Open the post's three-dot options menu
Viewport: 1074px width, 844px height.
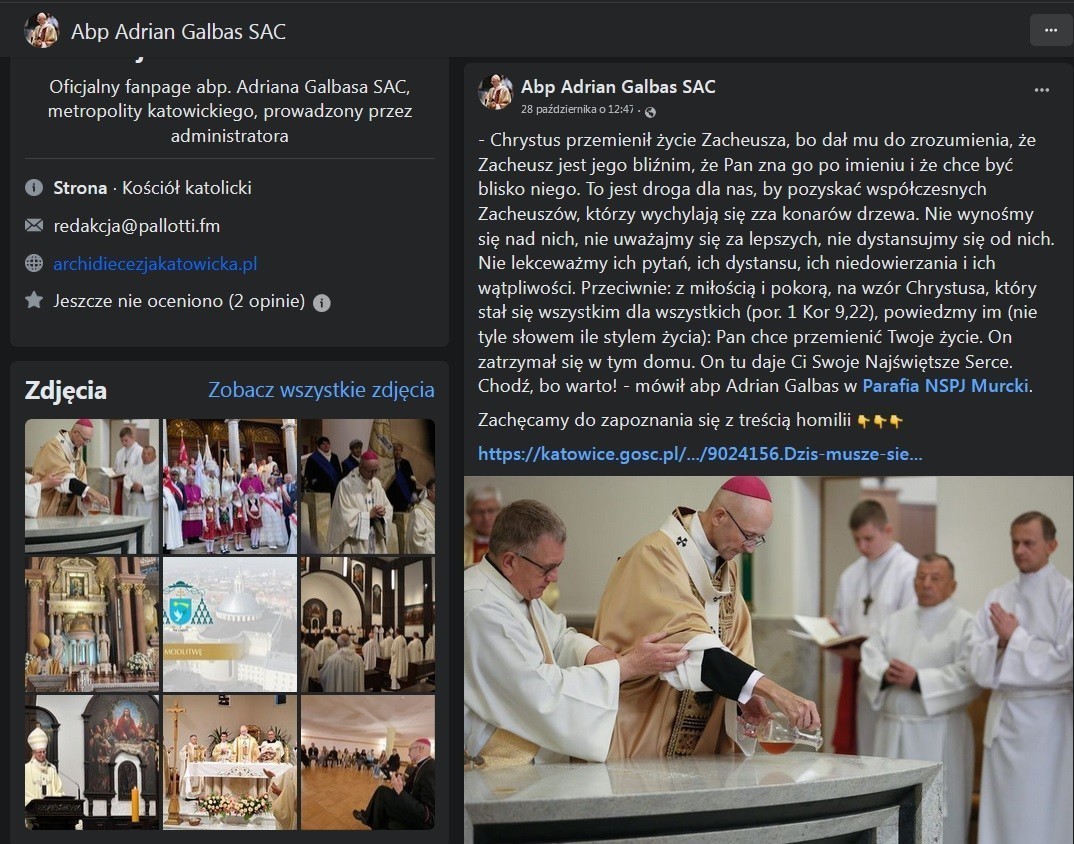(1042, 90)
